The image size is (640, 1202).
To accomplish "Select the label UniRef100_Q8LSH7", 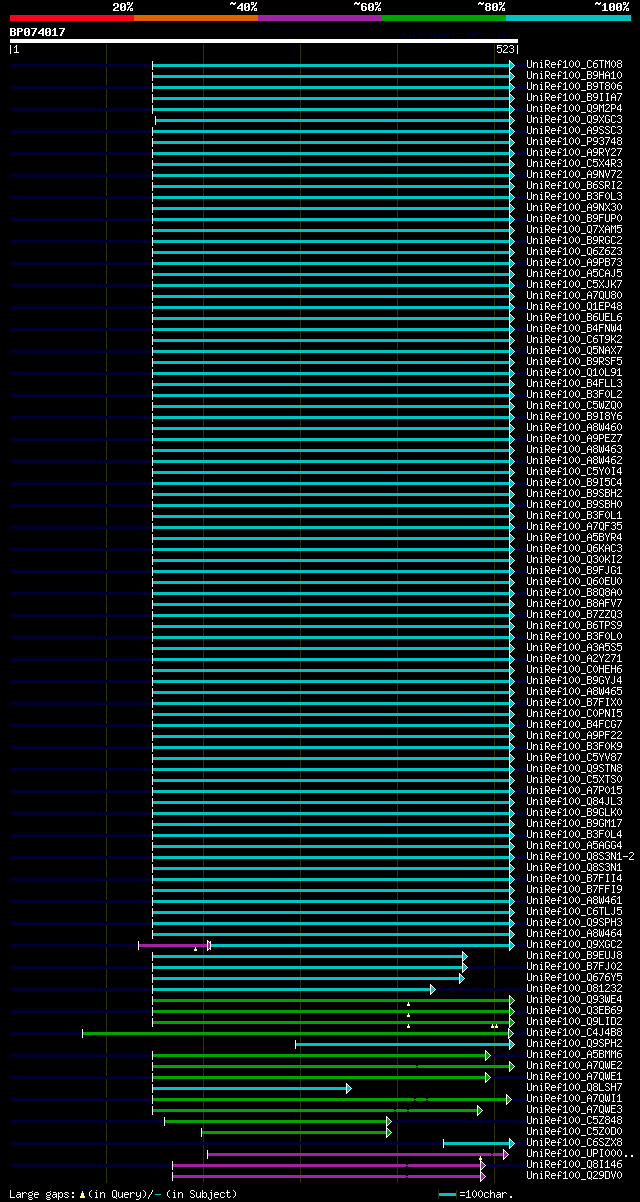I will pyautogui.click(x=574, y=1087).
